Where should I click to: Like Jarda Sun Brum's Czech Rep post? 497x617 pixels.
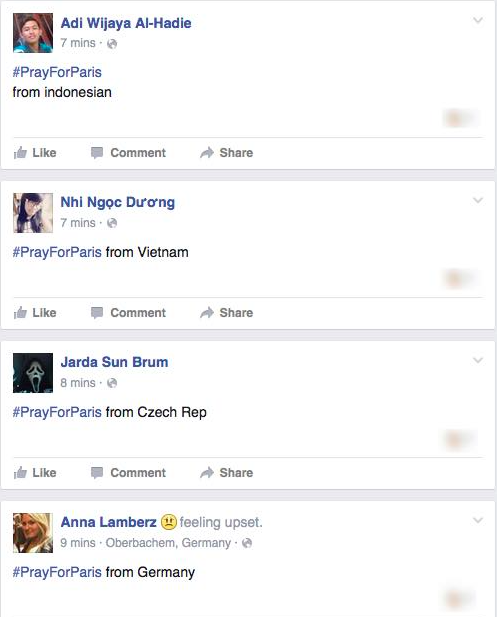[x=35, y=473]
